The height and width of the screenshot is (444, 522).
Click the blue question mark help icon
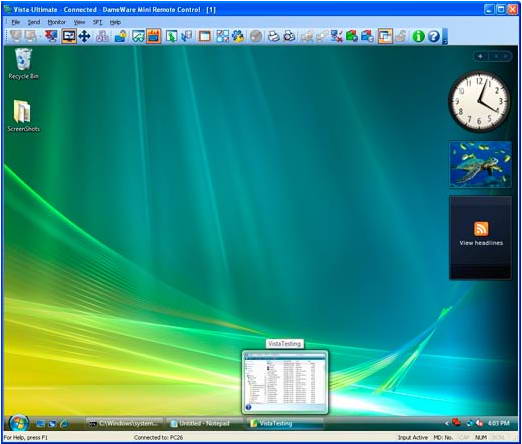click(x=434, y=36)
